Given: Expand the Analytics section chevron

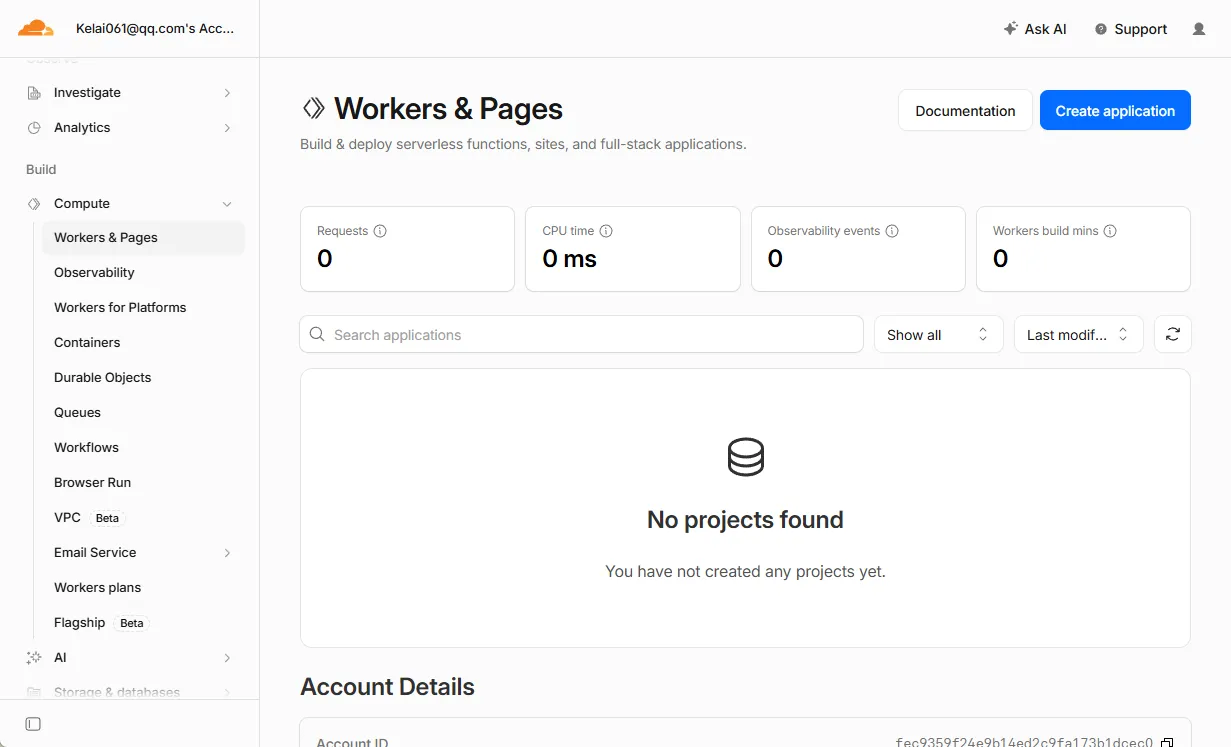Looking at the screenshot, I should [x=227, y=128].
